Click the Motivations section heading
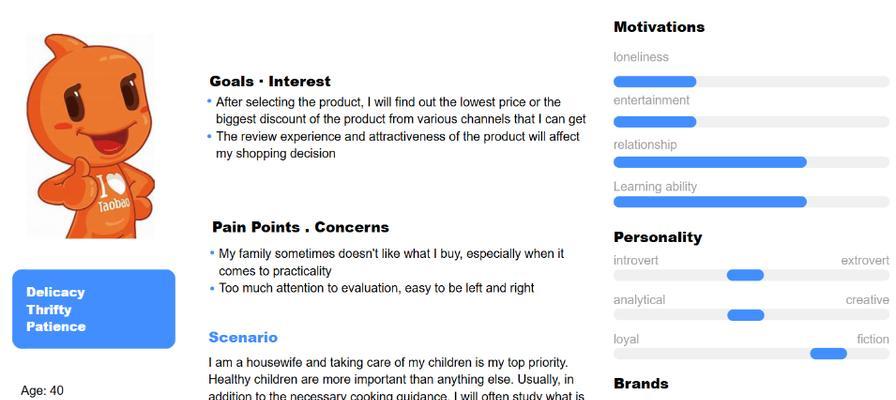The image size is (896, 400). pos(659,27)
